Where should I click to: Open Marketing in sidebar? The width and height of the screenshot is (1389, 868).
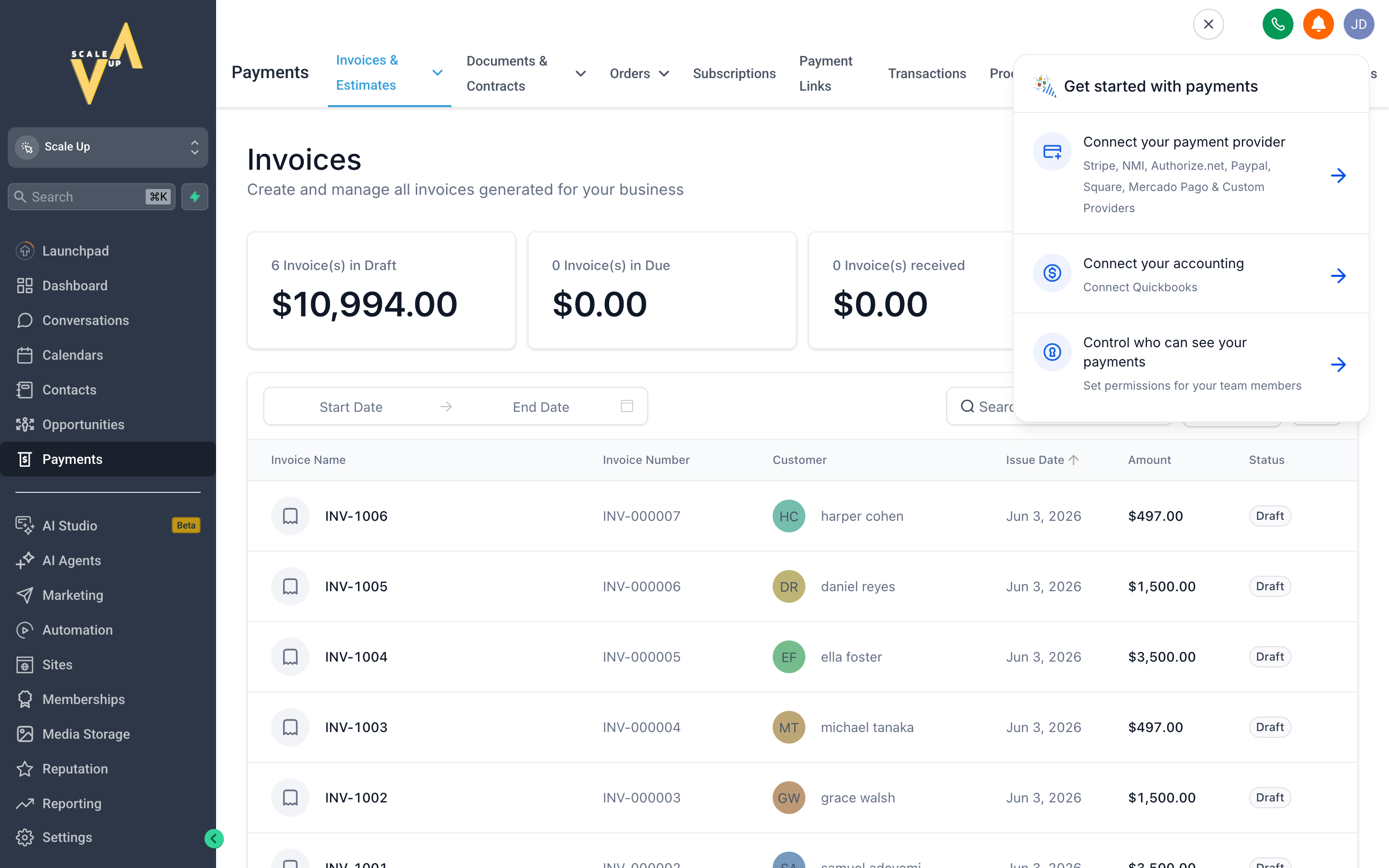tap(108, 595)
